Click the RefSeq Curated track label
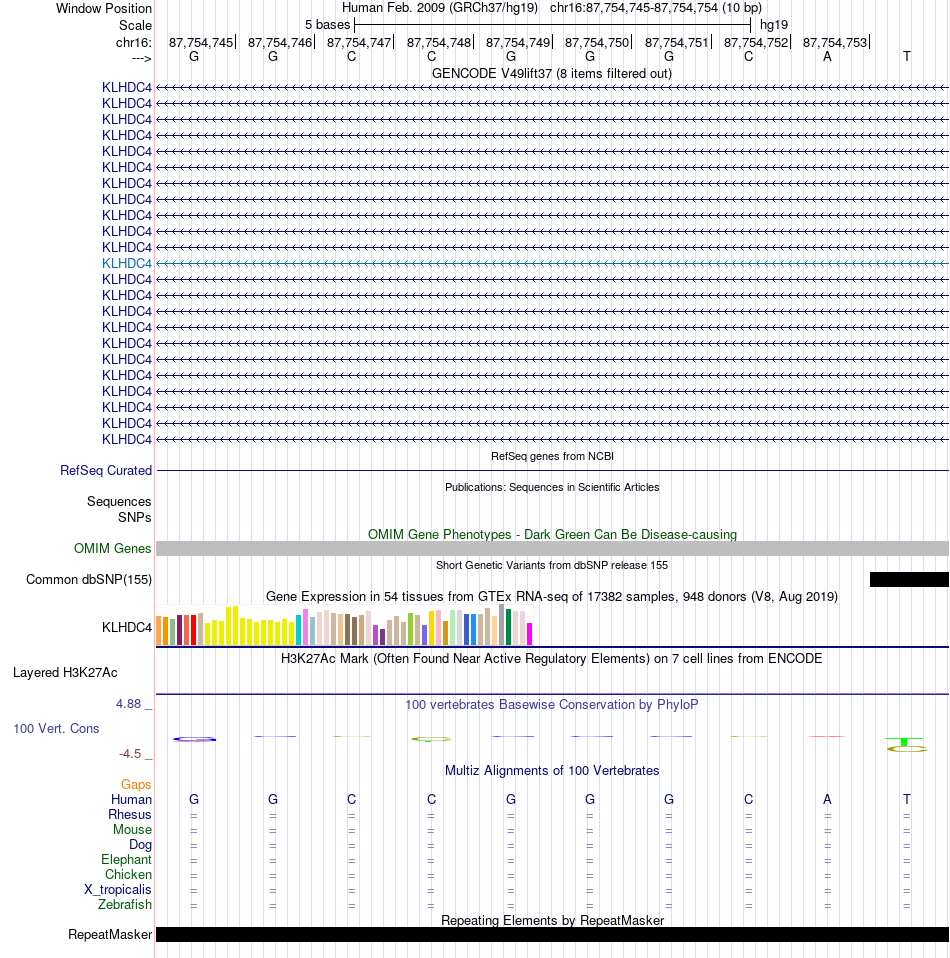 [x=106, y=470]
